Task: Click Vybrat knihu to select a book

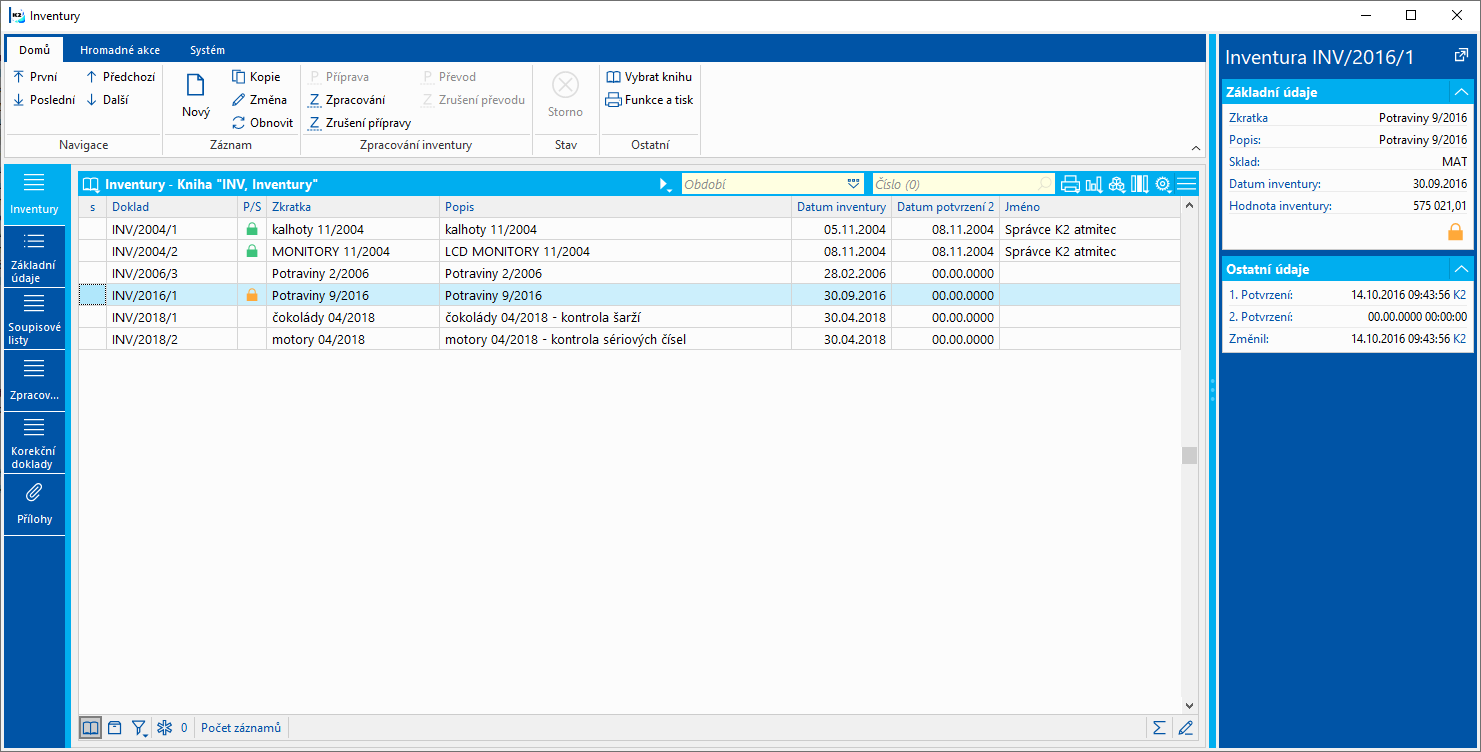Action: [x=649, y=77]
